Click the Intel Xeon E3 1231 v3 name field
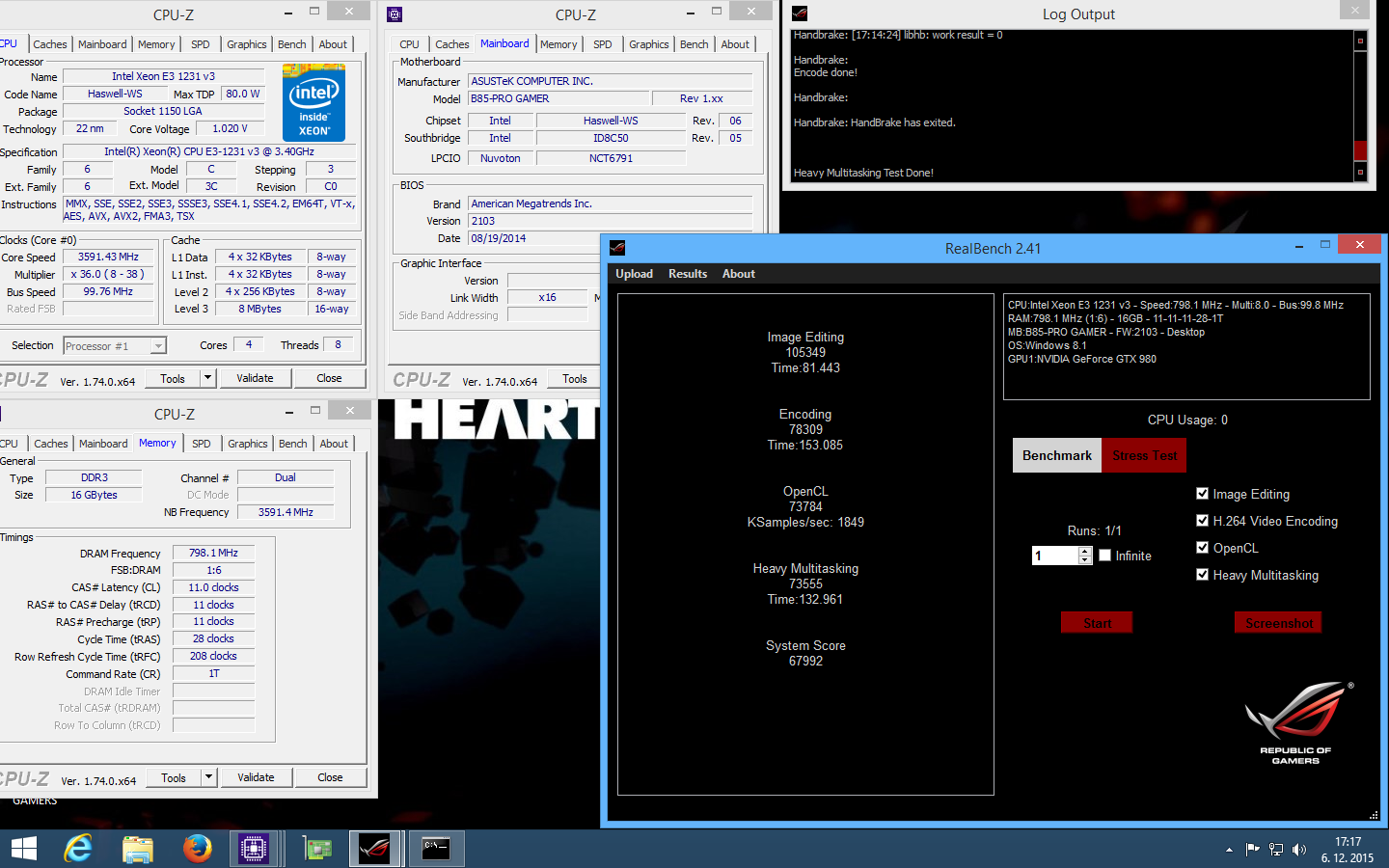This screenshot has height=868, width=1389. (164, 76)
